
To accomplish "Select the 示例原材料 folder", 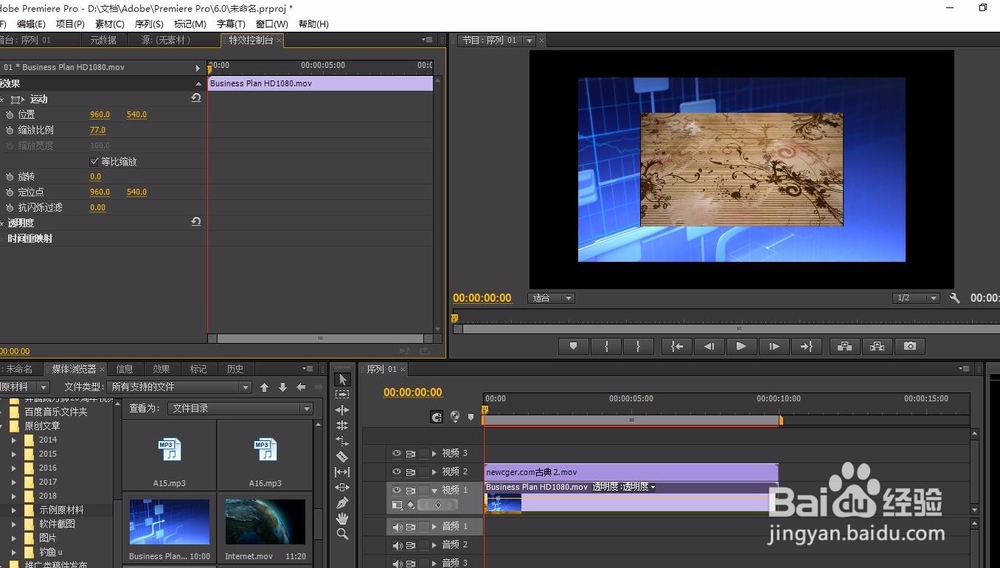I will pyautogui.click(x=61, y=510).
